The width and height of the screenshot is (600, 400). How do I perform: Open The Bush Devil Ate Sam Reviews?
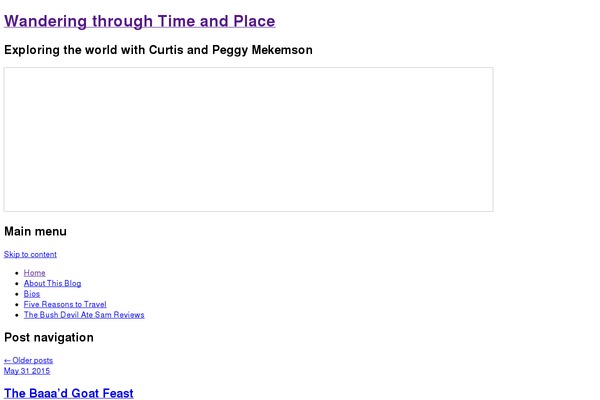pyautogui.click(x=84, y=315)
